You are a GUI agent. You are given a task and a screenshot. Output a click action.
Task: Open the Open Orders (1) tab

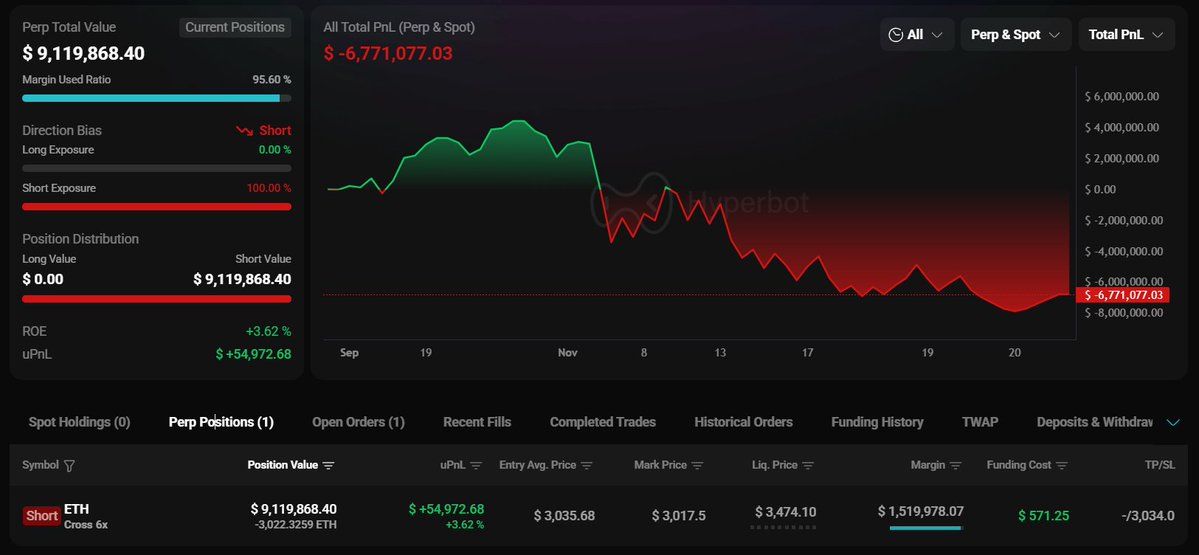[359, 422]
